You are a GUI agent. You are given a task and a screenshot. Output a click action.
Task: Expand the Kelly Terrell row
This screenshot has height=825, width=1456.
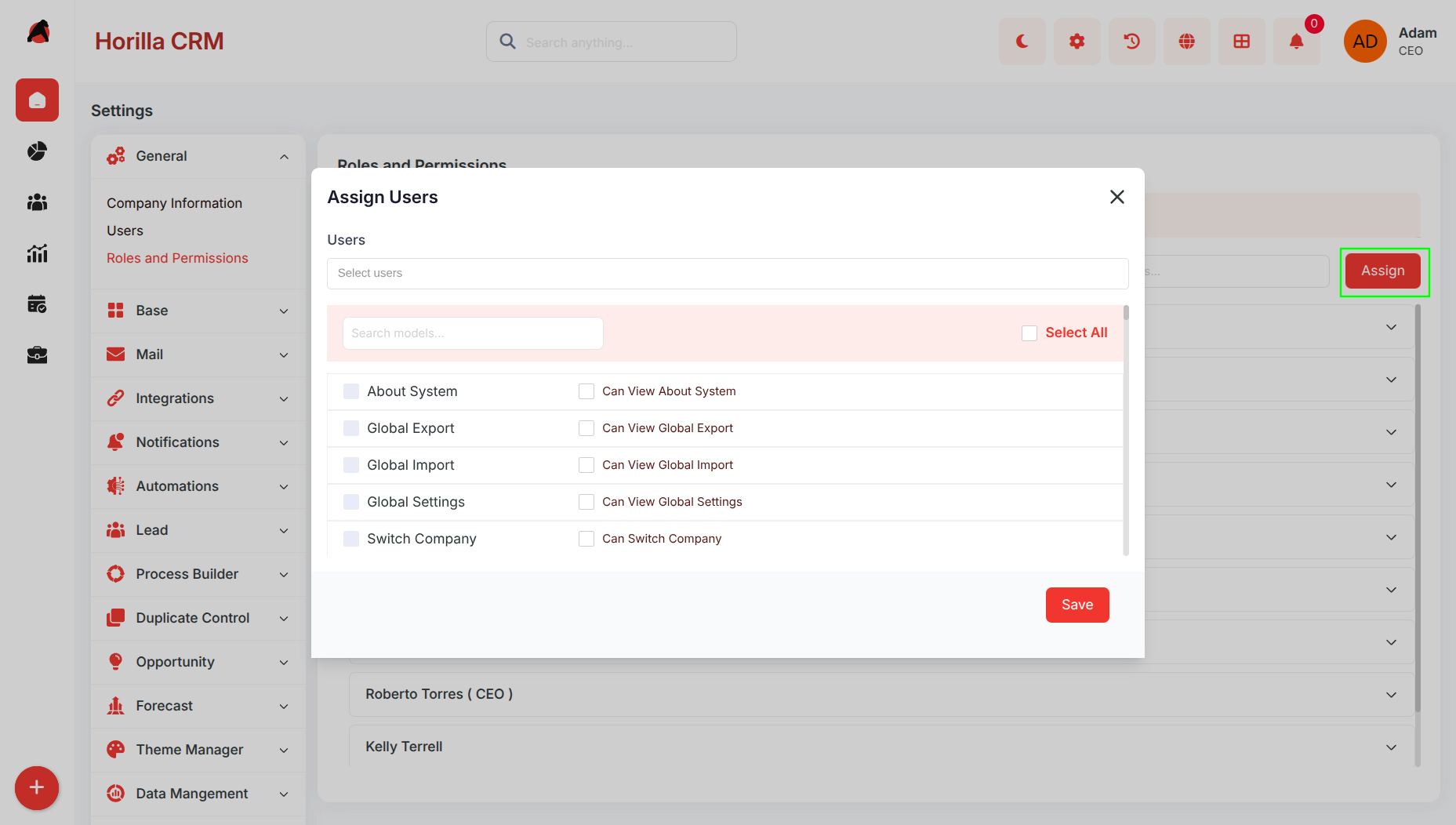pyautogui.click(x=881, y=747)
